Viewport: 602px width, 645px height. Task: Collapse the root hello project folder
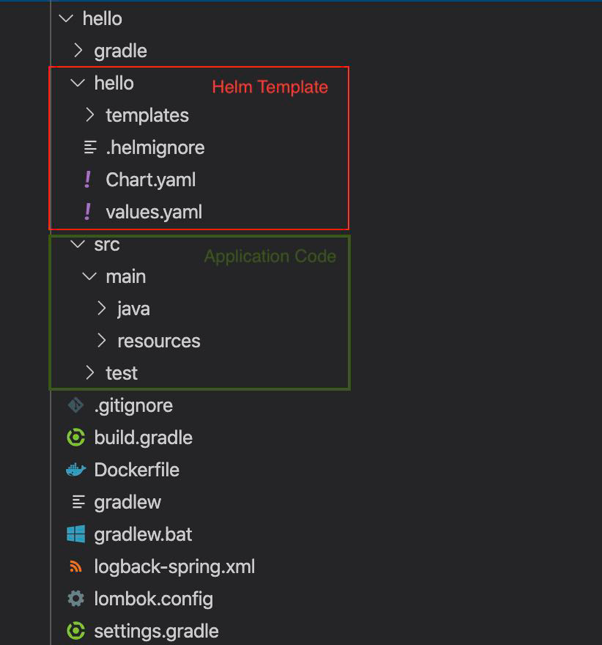coord(66,19)
